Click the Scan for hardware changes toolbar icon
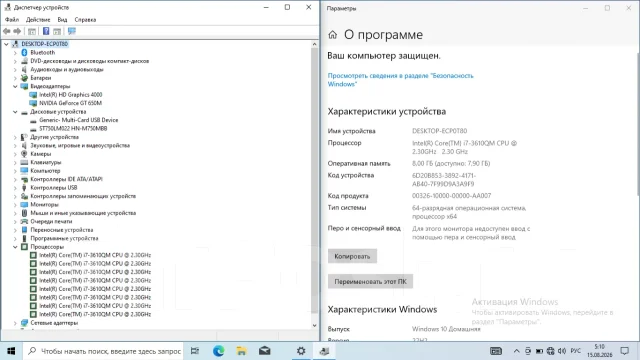The image size is (640, 360). 72,31
